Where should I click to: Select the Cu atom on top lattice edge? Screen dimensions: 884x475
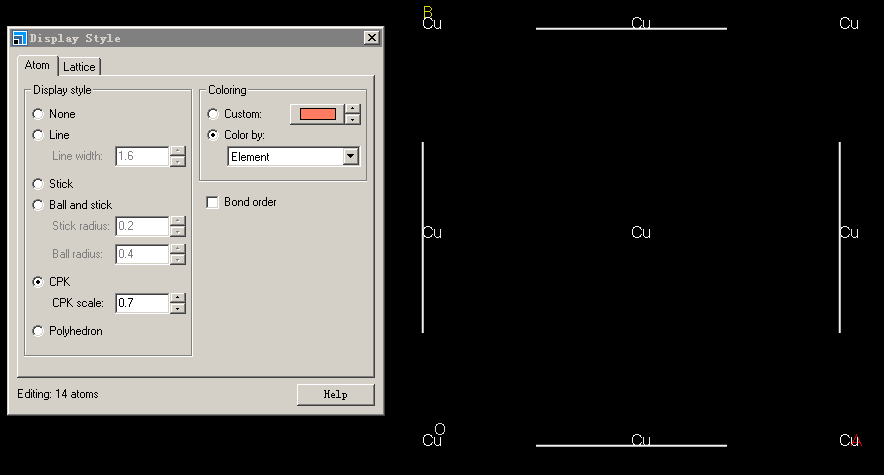pos(641,23)
